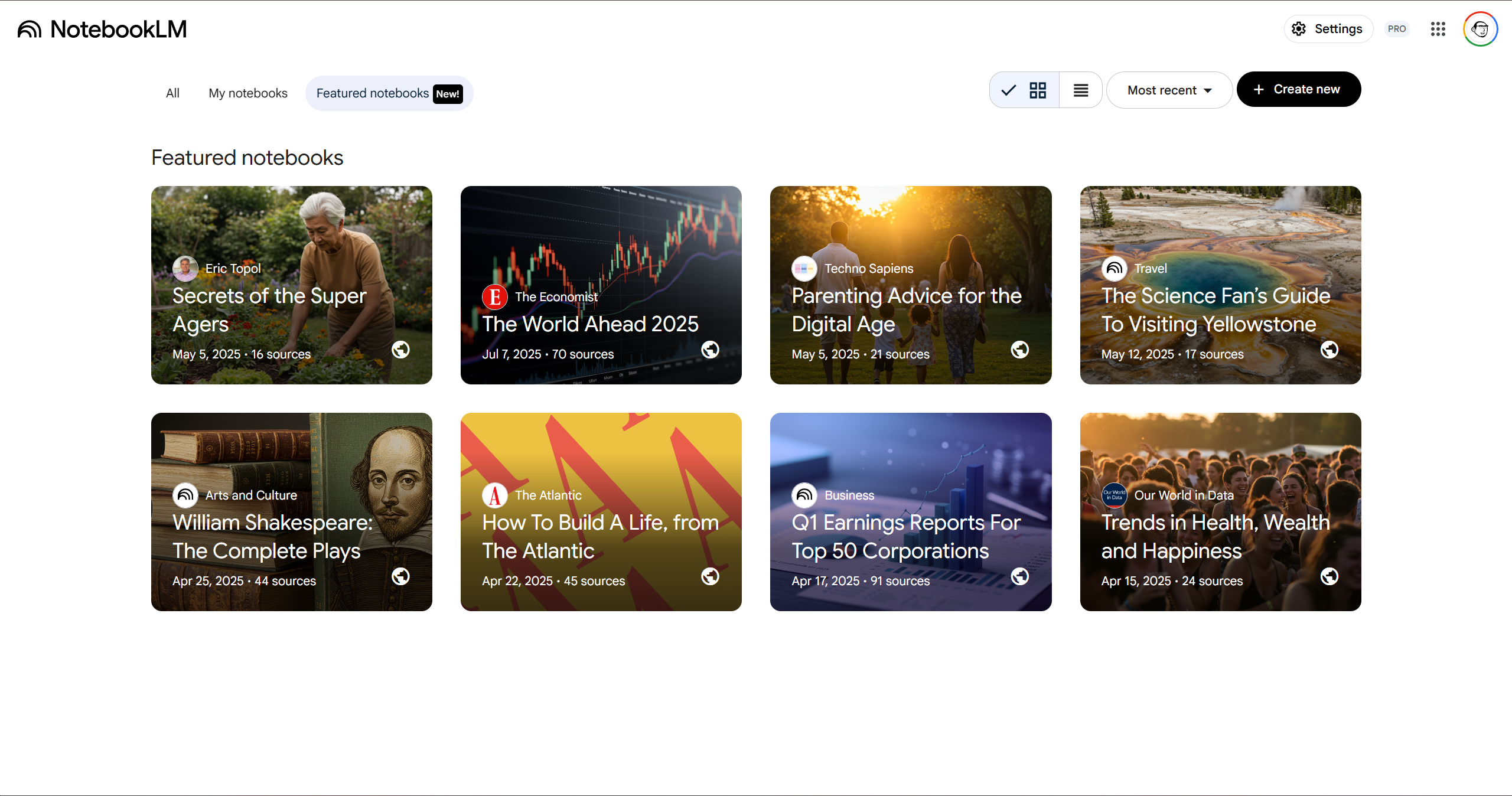Select the Featured notebooks tab
1512x796 pixels.
click(389, 93)
